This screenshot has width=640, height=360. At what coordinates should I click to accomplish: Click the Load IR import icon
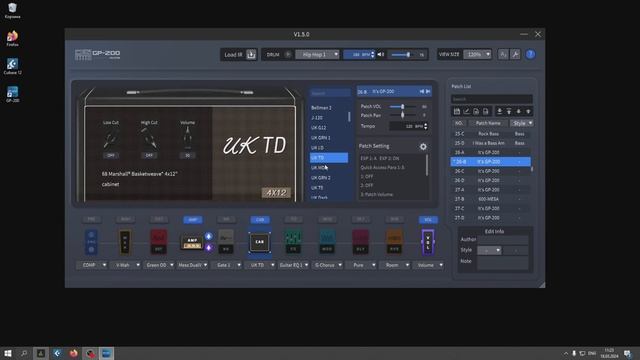coord(251,54)
